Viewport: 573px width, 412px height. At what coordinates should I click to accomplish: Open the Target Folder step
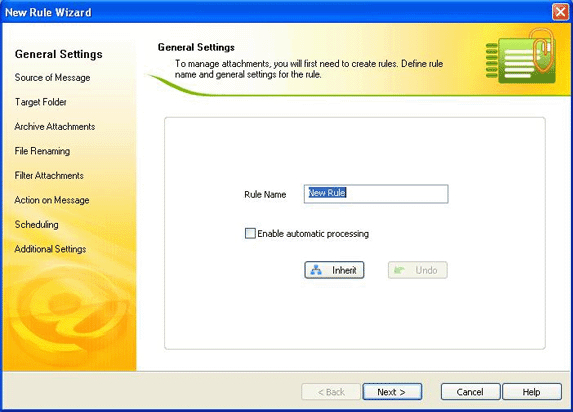tap(41, 102)
